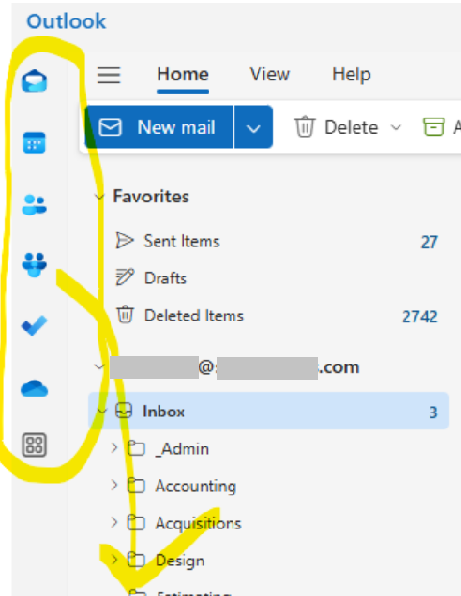Open the Delete options dropdown arrow
Screen dimensions: 461x596
(396, 127)
